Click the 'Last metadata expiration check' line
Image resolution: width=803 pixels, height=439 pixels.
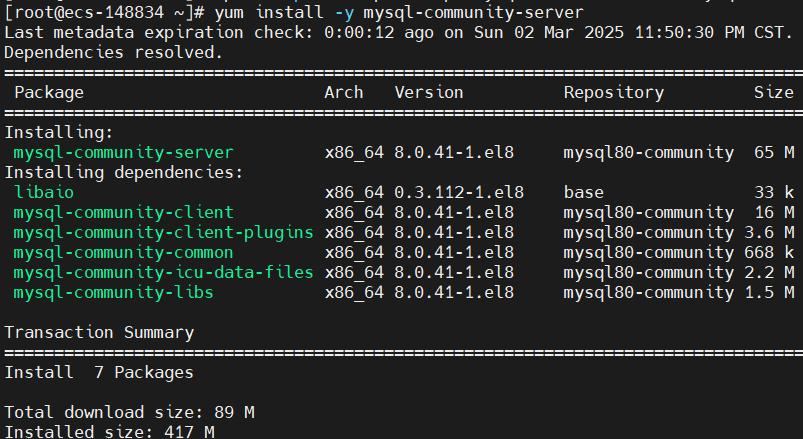[x=398, y=32]
